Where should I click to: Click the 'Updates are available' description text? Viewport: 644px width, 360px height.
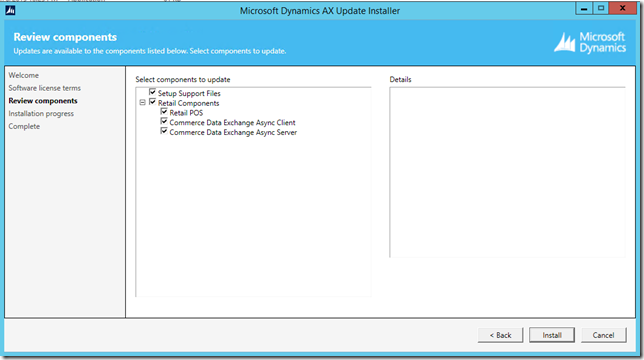(x=150, y=51)
